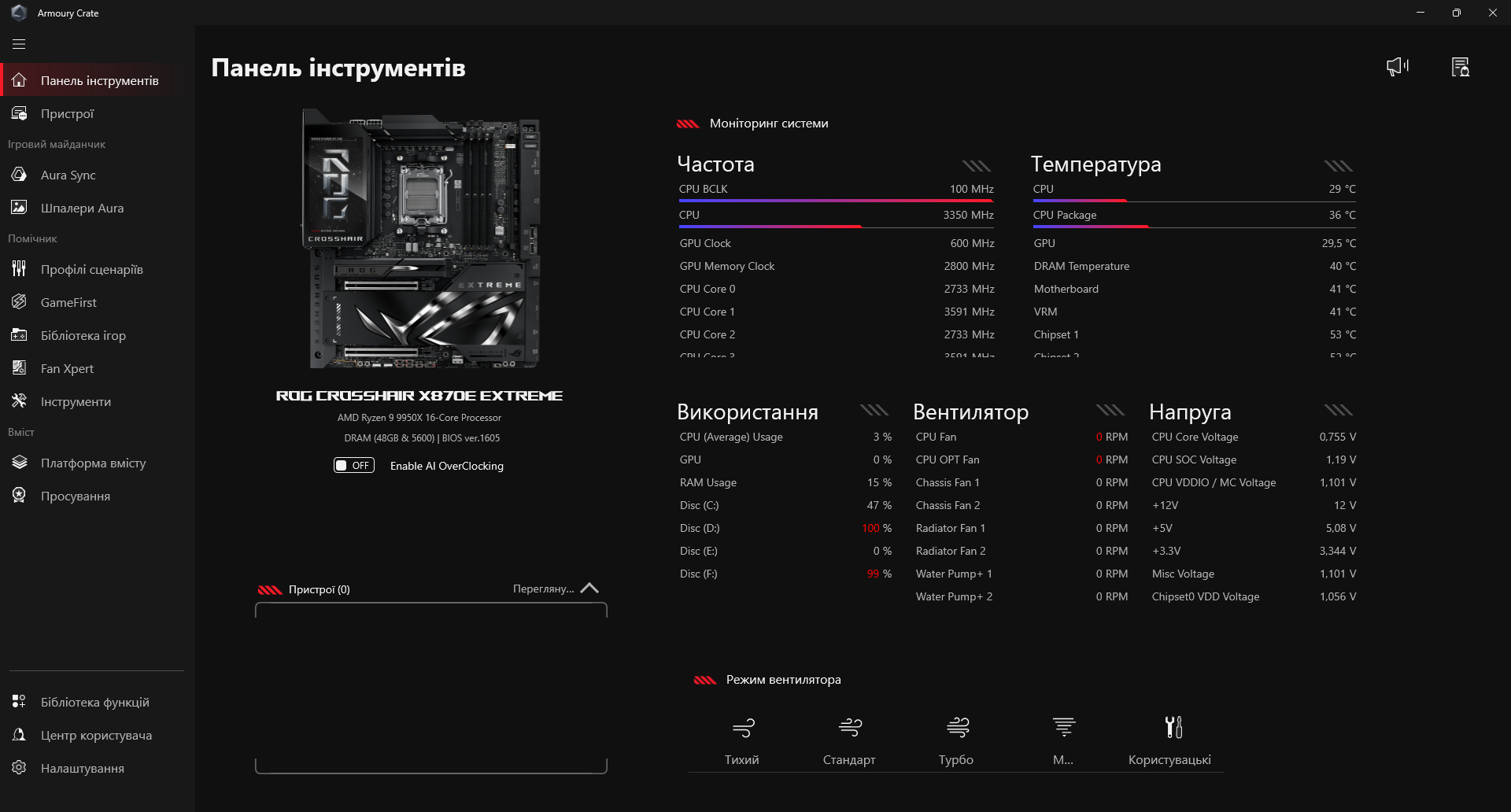This screenshot has height=812, width=1511.
Task: Open Fan Xpert from the sidebar
Action: pos(98,368)
